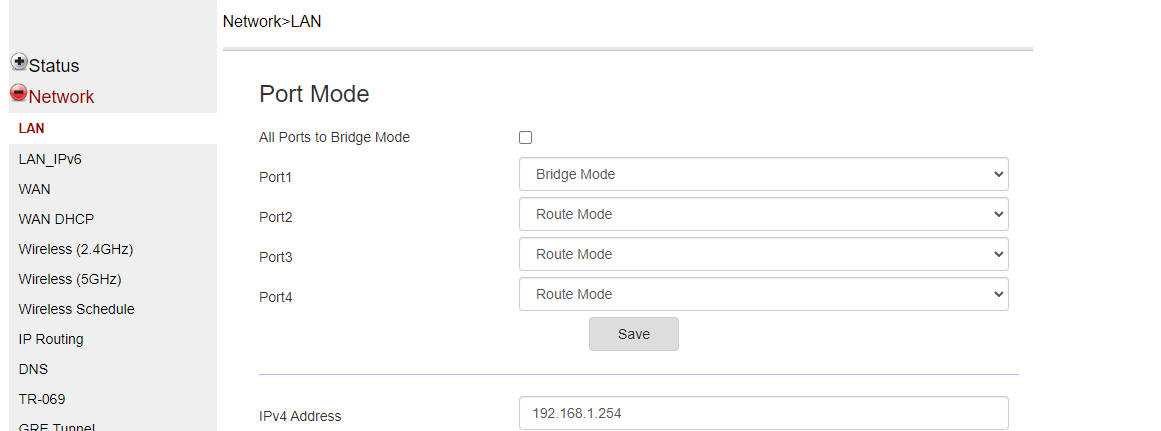Go to the WAN settings page

click(35, 189)
